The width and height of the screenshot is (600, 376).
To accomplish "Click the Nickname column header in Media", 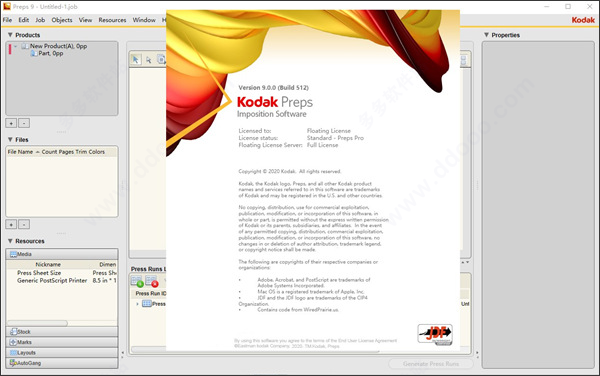I will coord(48,265).
